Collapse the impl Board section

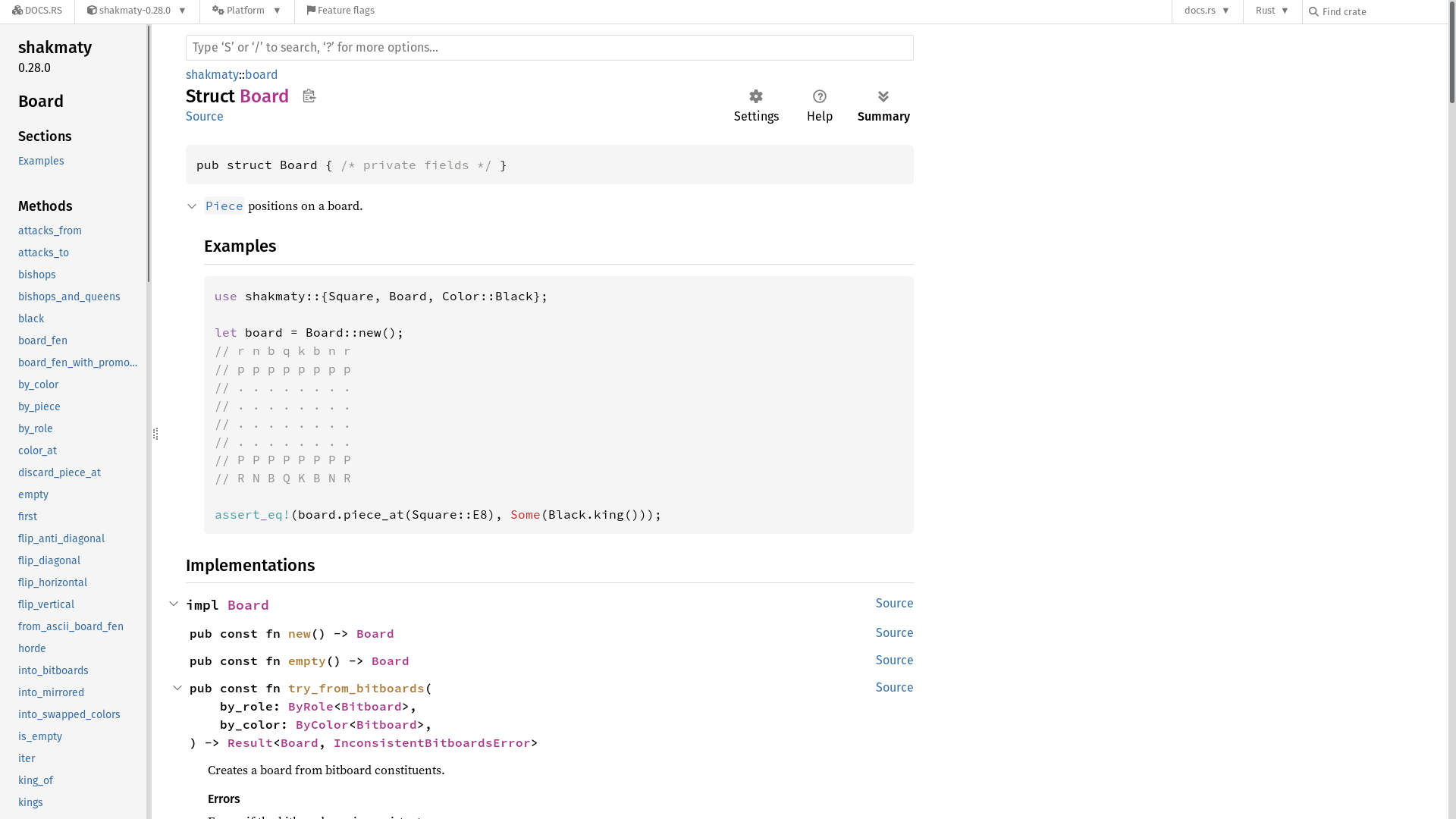(174, 604)
